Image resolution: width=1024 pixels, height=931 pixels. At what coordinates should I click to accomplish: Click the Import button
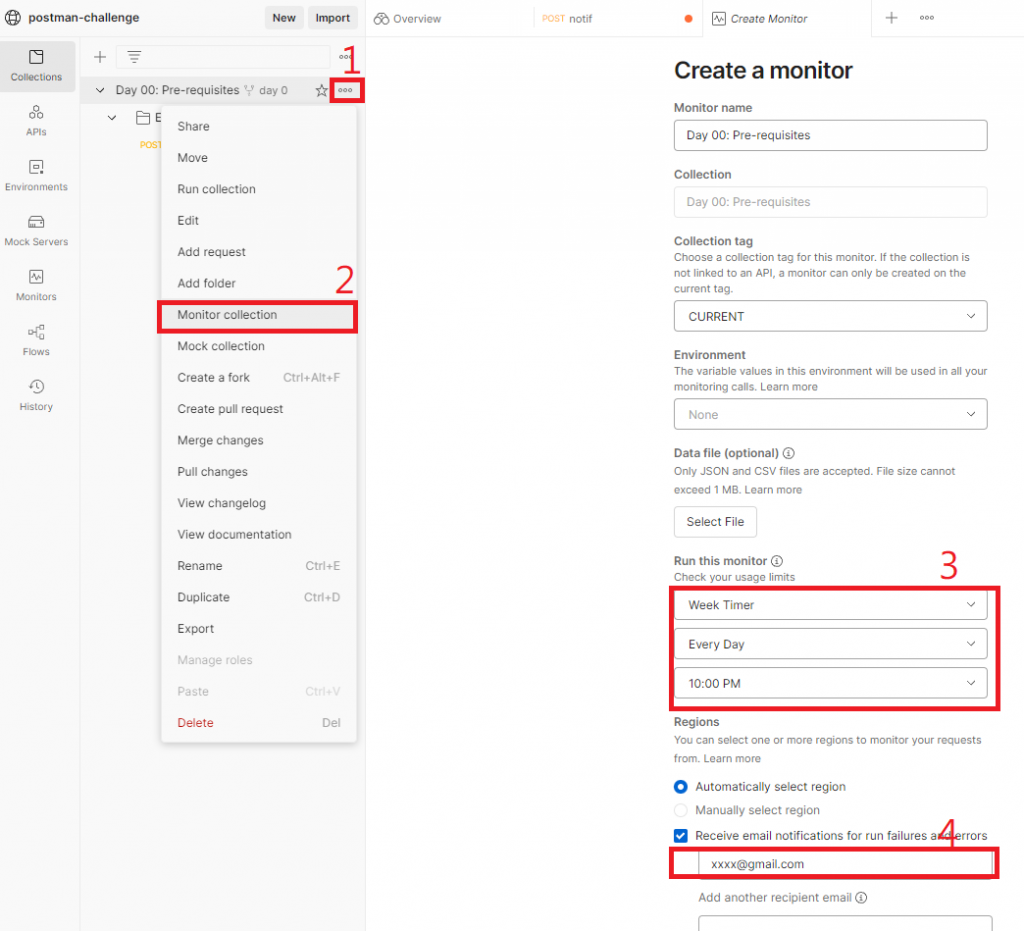(332, 18)
